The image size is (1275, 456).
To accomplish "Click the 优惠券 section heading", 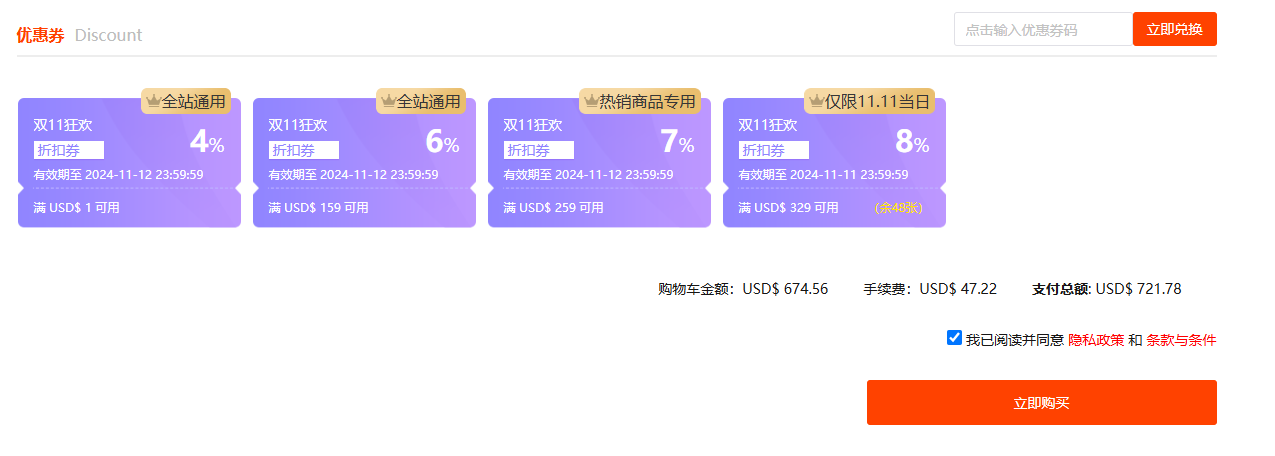I will [x=40, y=35].
